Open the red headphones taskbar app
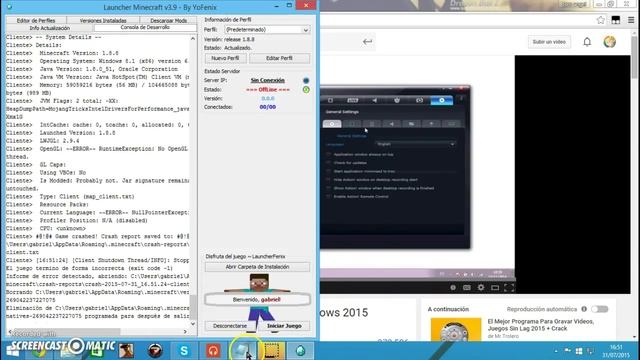This screenshot has width=640, height=360. click(x=213, y=350)
